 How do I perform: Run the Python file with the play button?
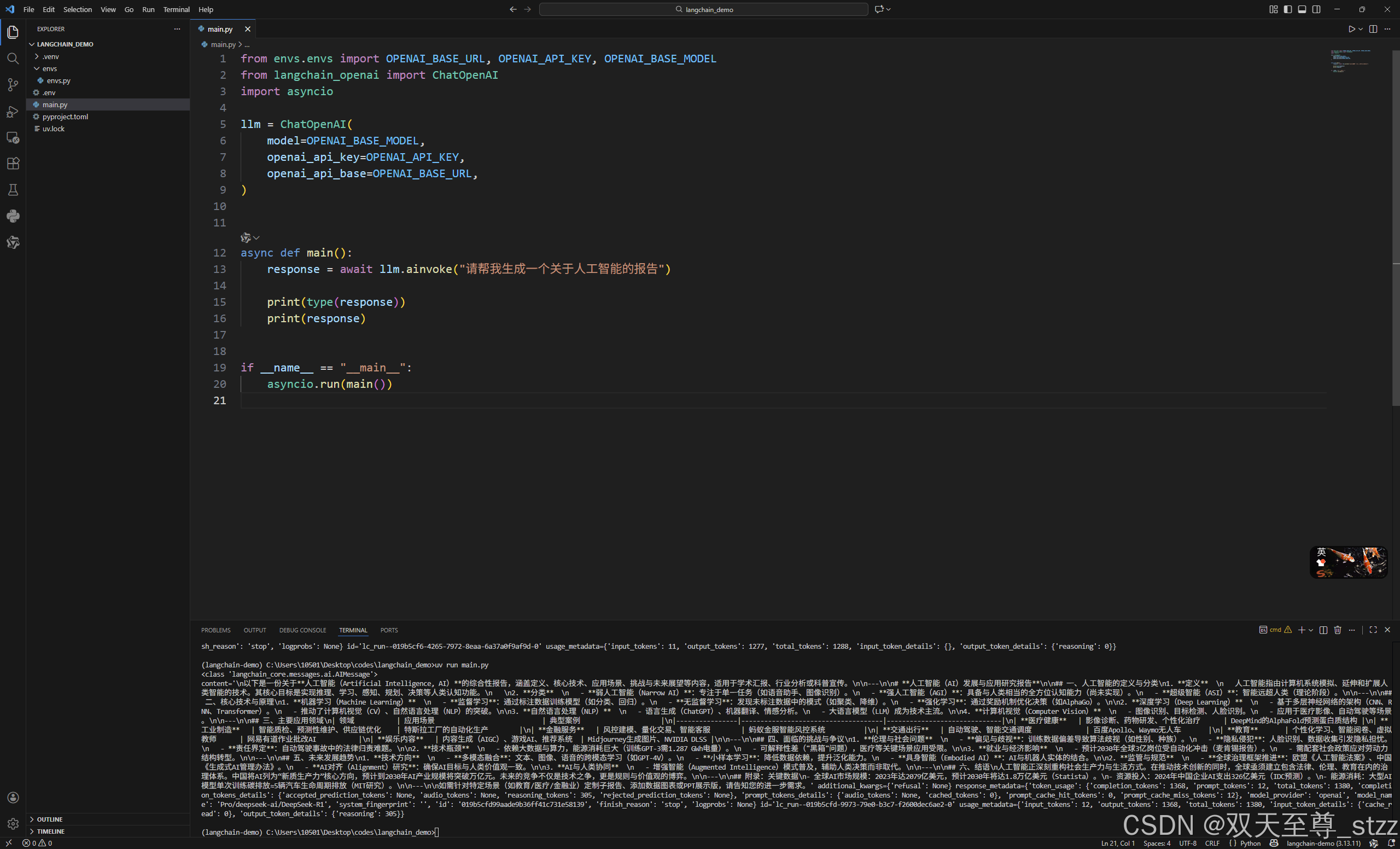1351,29
